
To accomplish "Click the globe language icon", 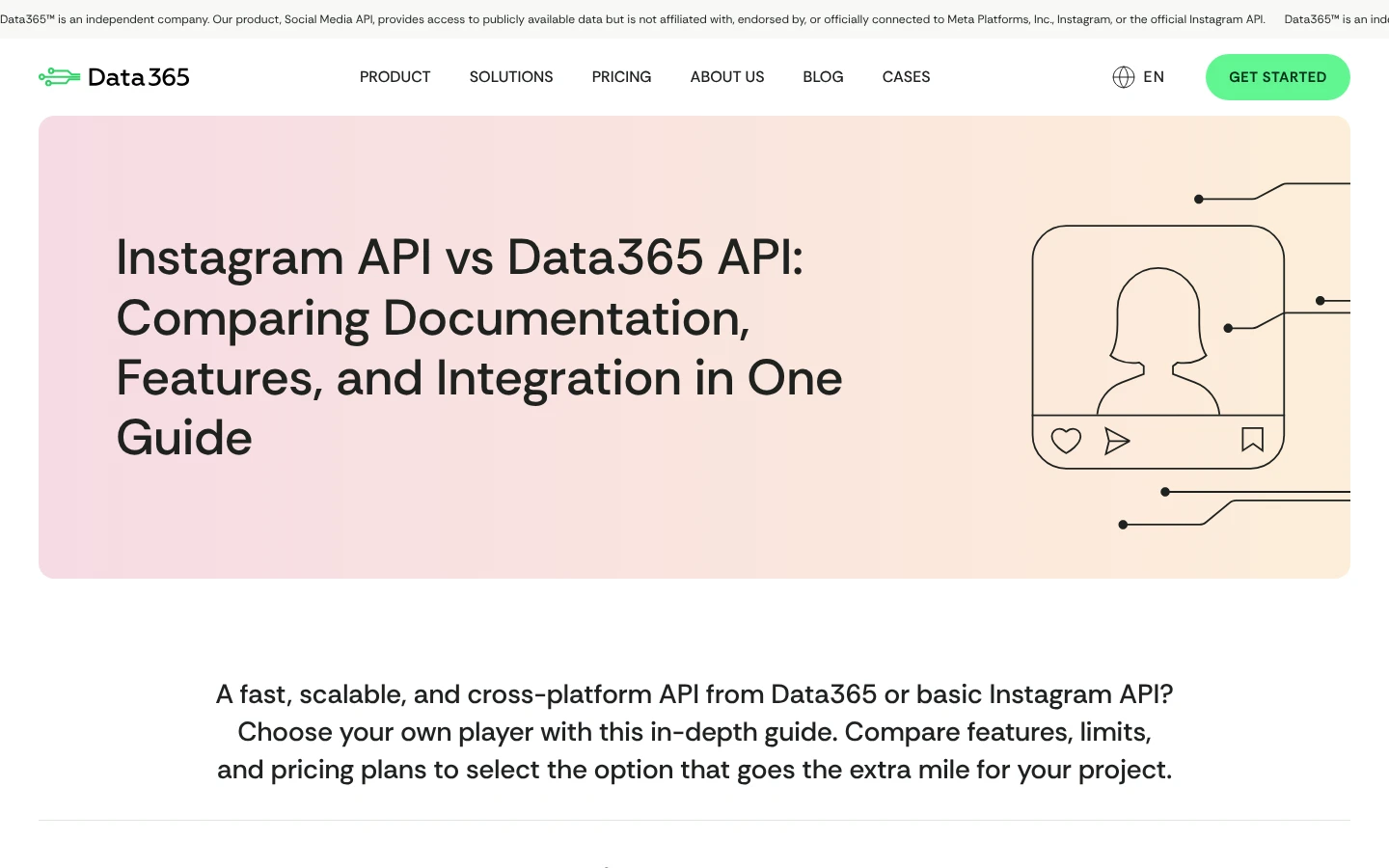I will pos(1123,77).
